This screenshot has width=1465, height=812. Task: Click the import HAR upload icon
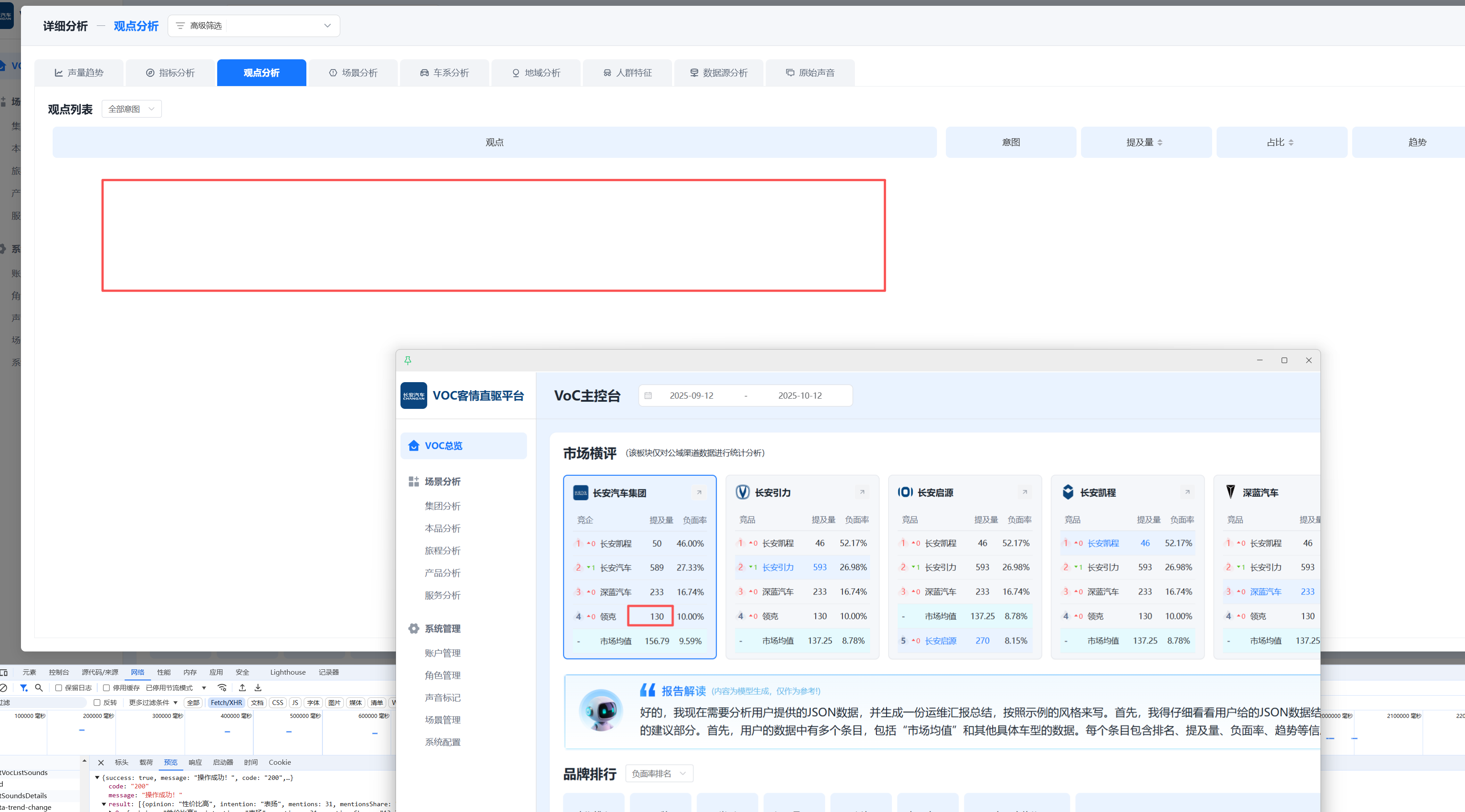click(x=242, y=688)
